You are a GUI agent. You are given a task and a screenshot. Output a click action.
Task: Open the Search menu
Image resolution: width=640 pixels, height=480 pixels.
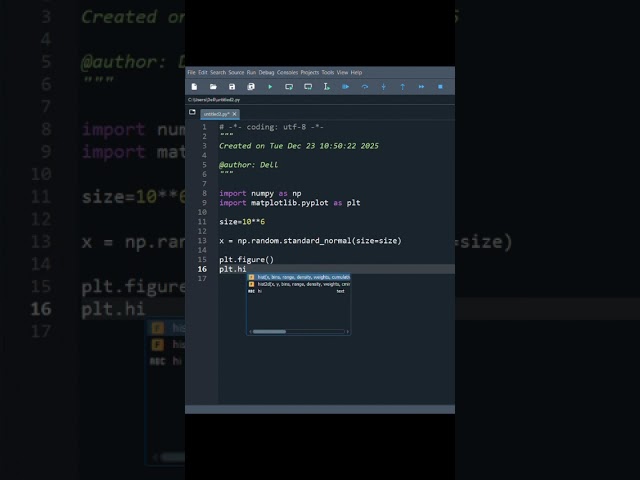click(x=218, y=72)
